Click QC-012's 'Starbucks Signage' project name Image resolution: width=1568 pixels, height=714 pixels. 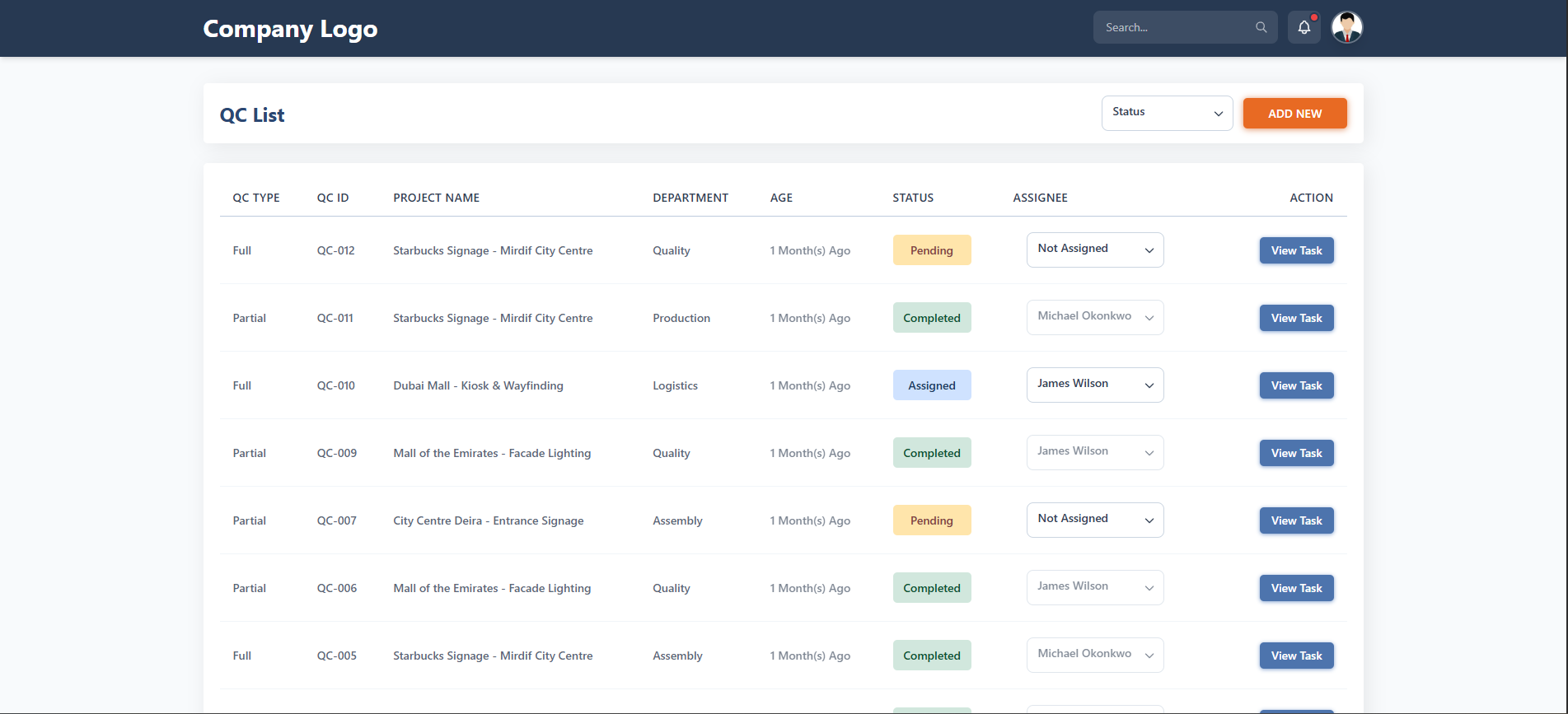[x=493, y=250]
